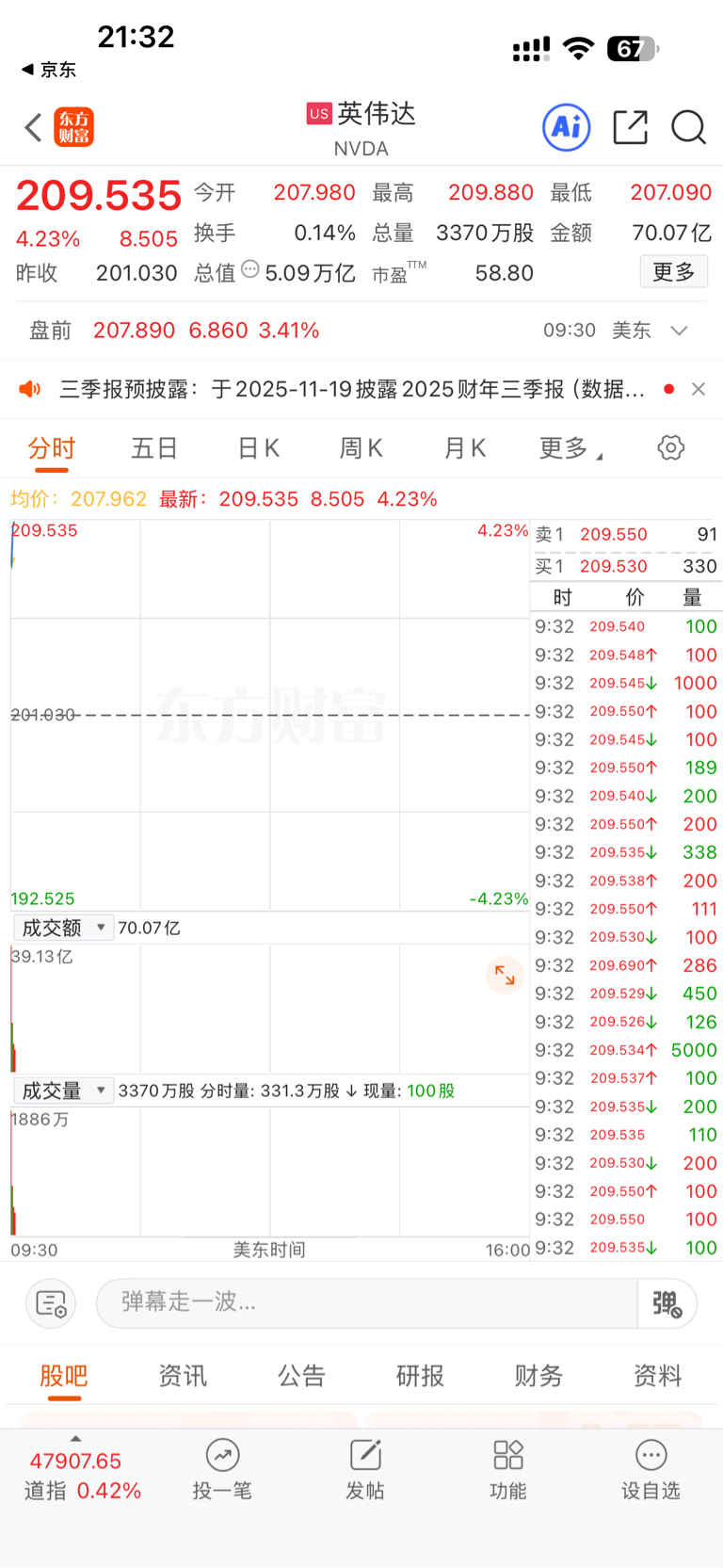Image resolution: width=723 pixels, height=1568 pixels.
Task: Dismiss the 三季报预披露 notice
Action: [x=698, y=389]
